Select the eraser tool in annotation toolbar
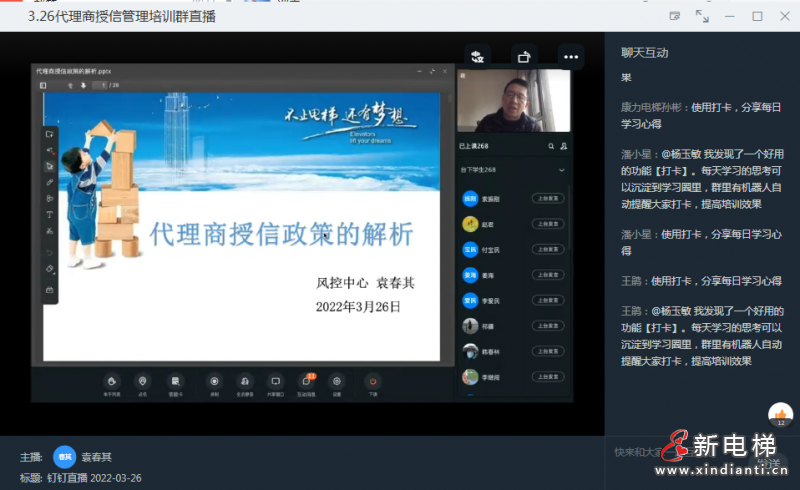Image resolution: width=800 pixels, height=490 pixels. [50, 268]
